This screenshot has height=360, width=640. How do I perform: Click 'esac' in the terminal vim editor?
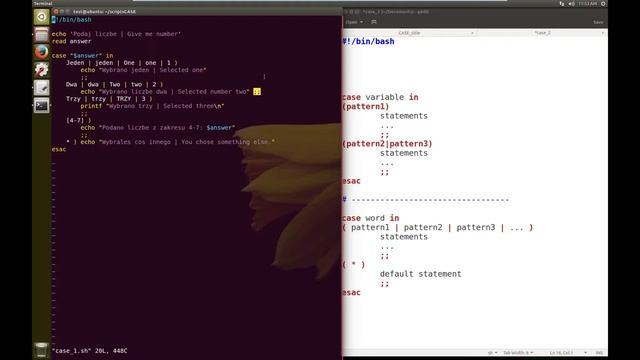point(59,149)
